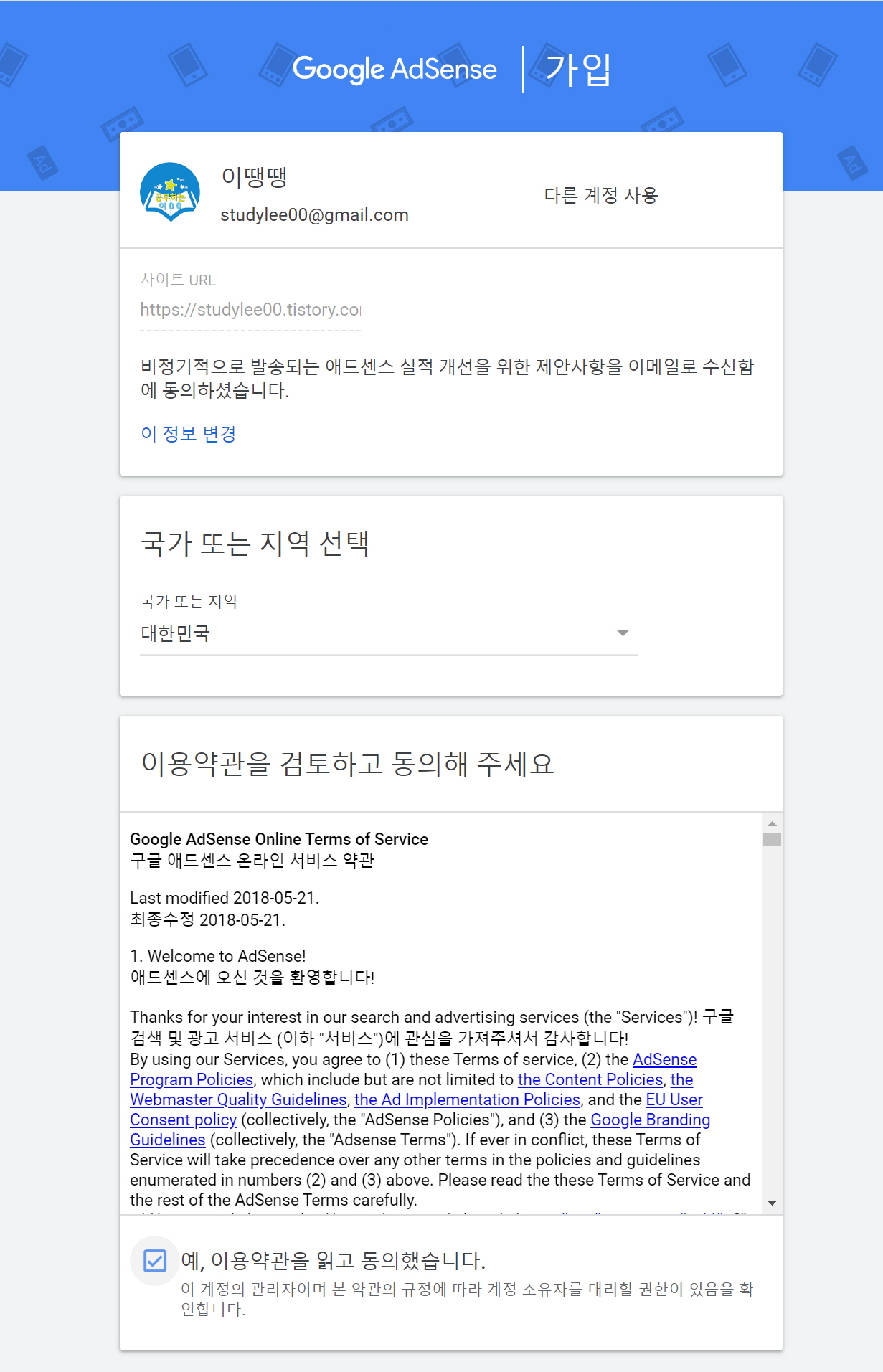
Task: Click the '이 정보 변경' link
Action: (189, 434)
